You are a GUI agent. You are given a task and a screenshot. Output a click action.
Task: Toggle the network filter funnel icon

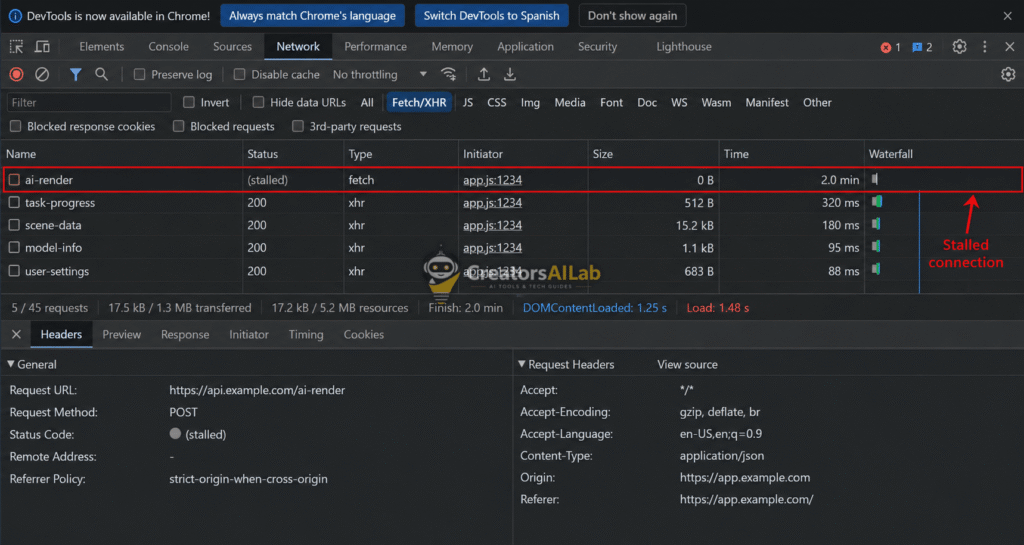76,74
